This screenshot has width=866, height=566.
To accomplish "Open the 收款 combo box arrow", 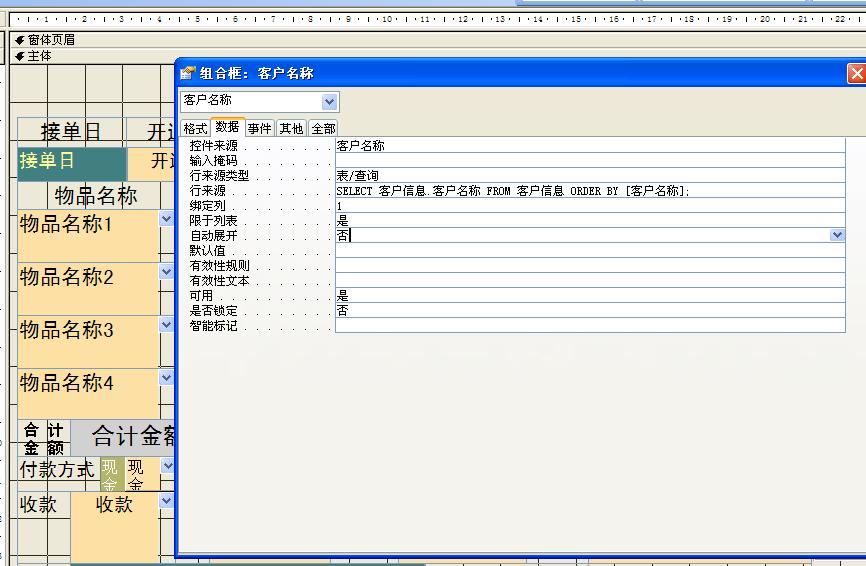I will 166,501.
